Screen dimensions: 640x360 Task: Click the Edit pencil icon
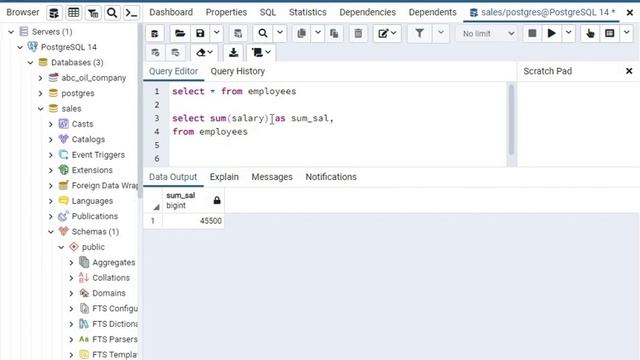[x=387, y=33]
